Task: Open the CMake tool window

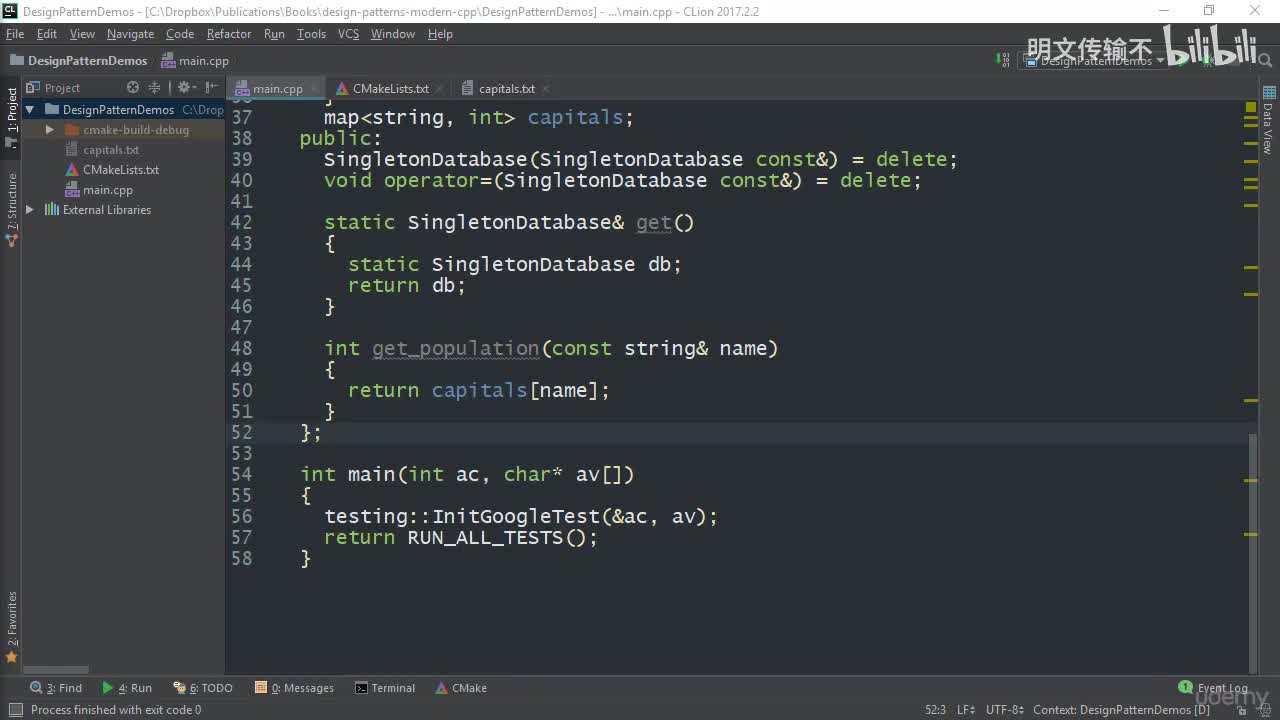Action: (x=461, y=688)
